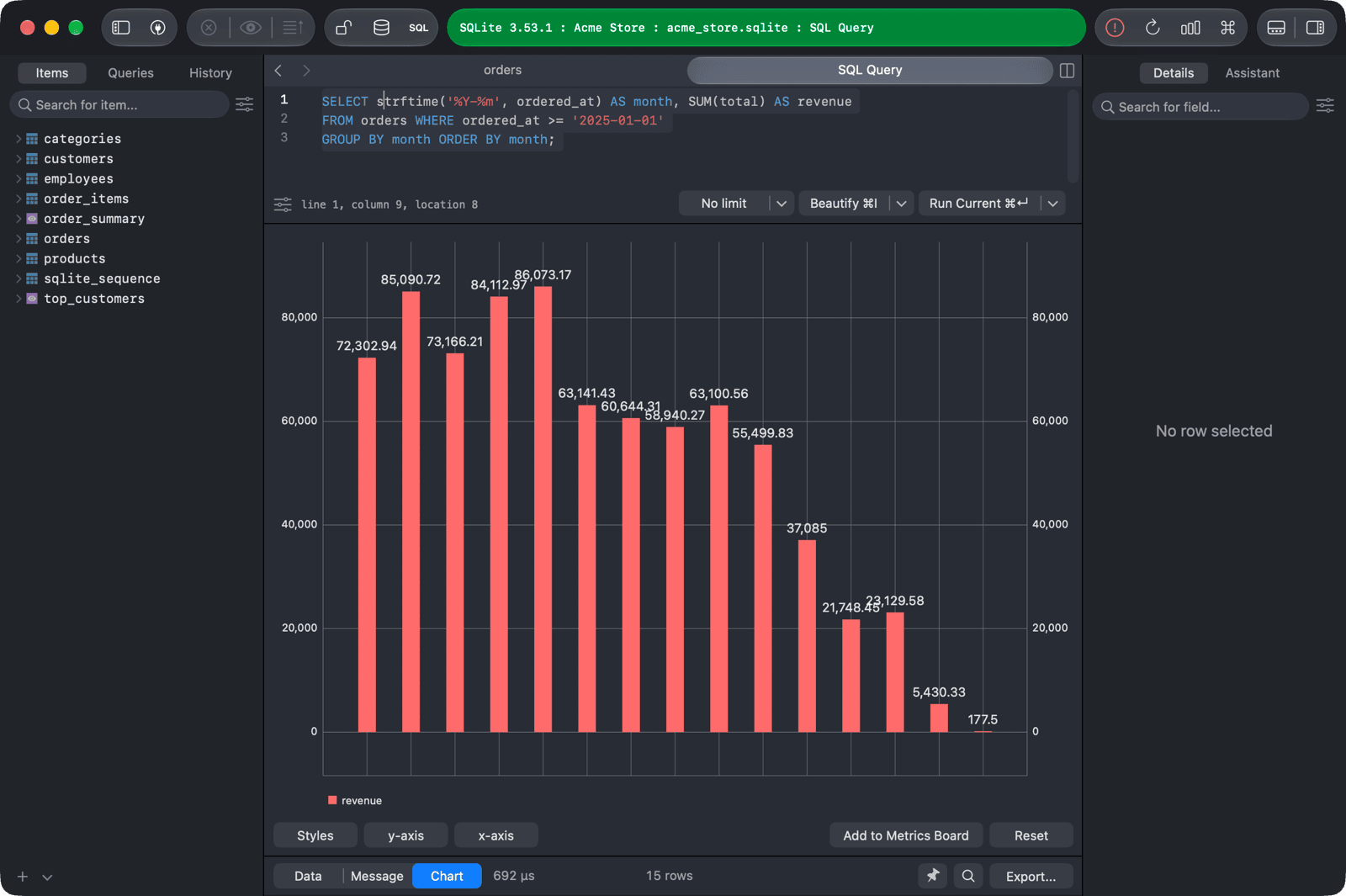
Task: Expand the order_summary view
Action: tap(19, 219)
